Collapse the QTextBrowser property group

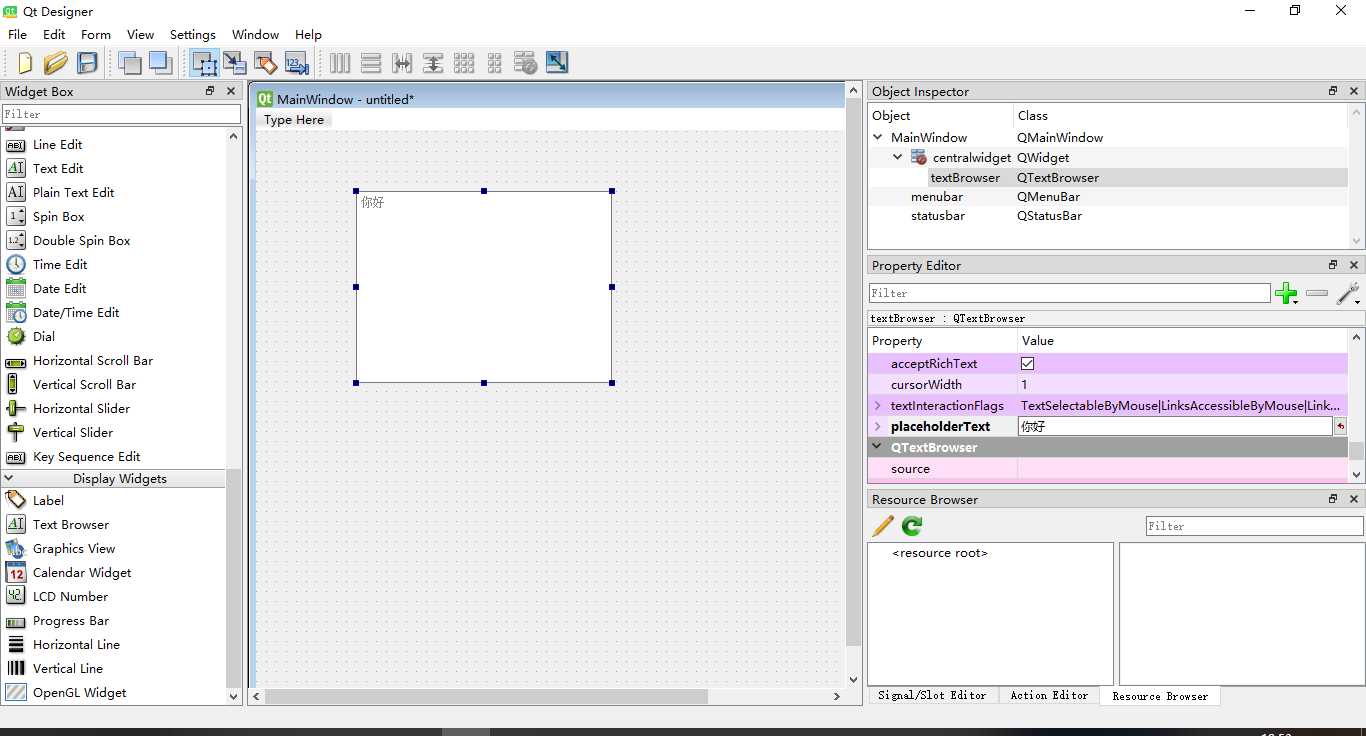click(x=878, y=448)
